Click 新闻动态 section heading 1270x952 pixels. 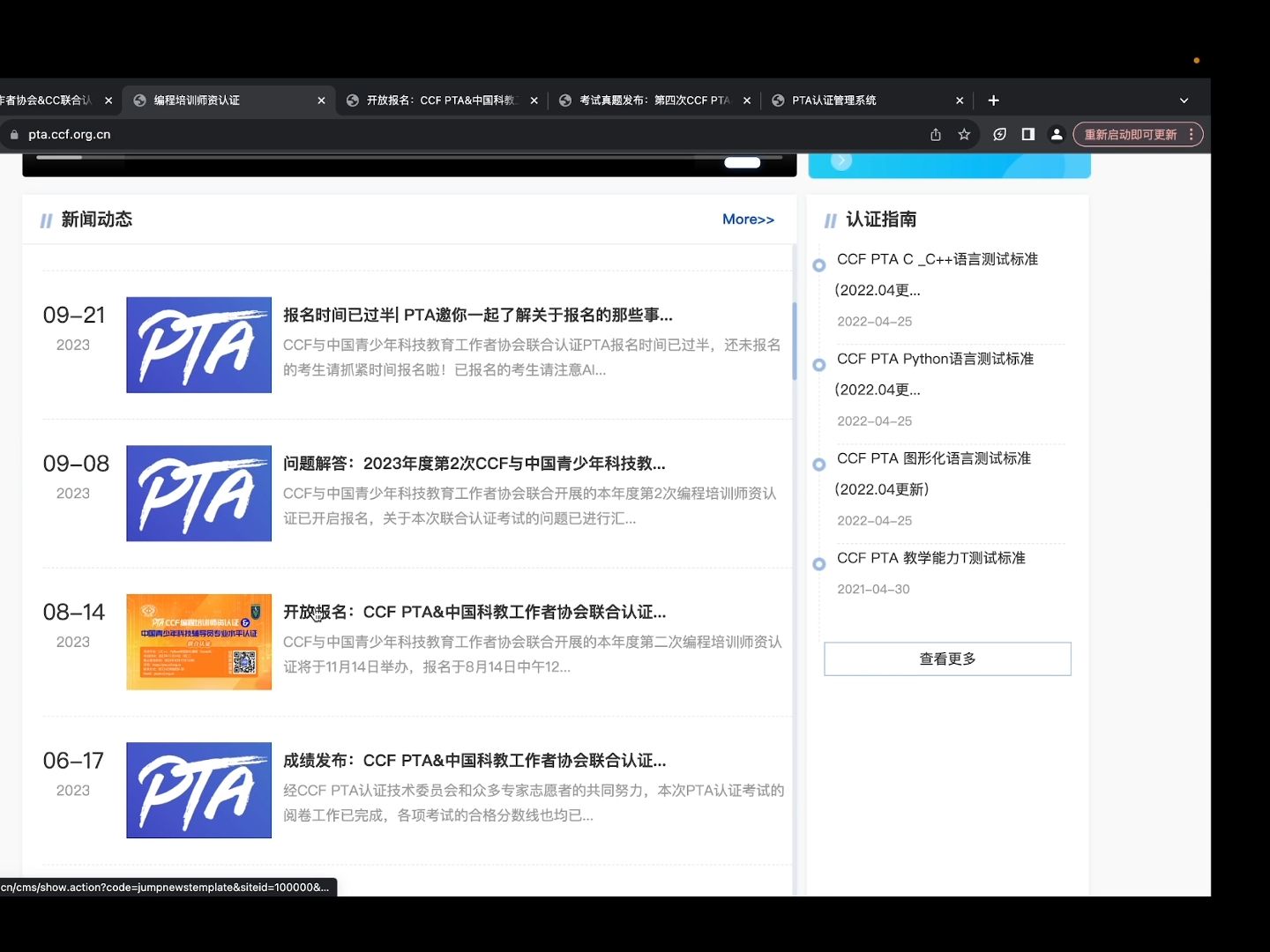96,219
